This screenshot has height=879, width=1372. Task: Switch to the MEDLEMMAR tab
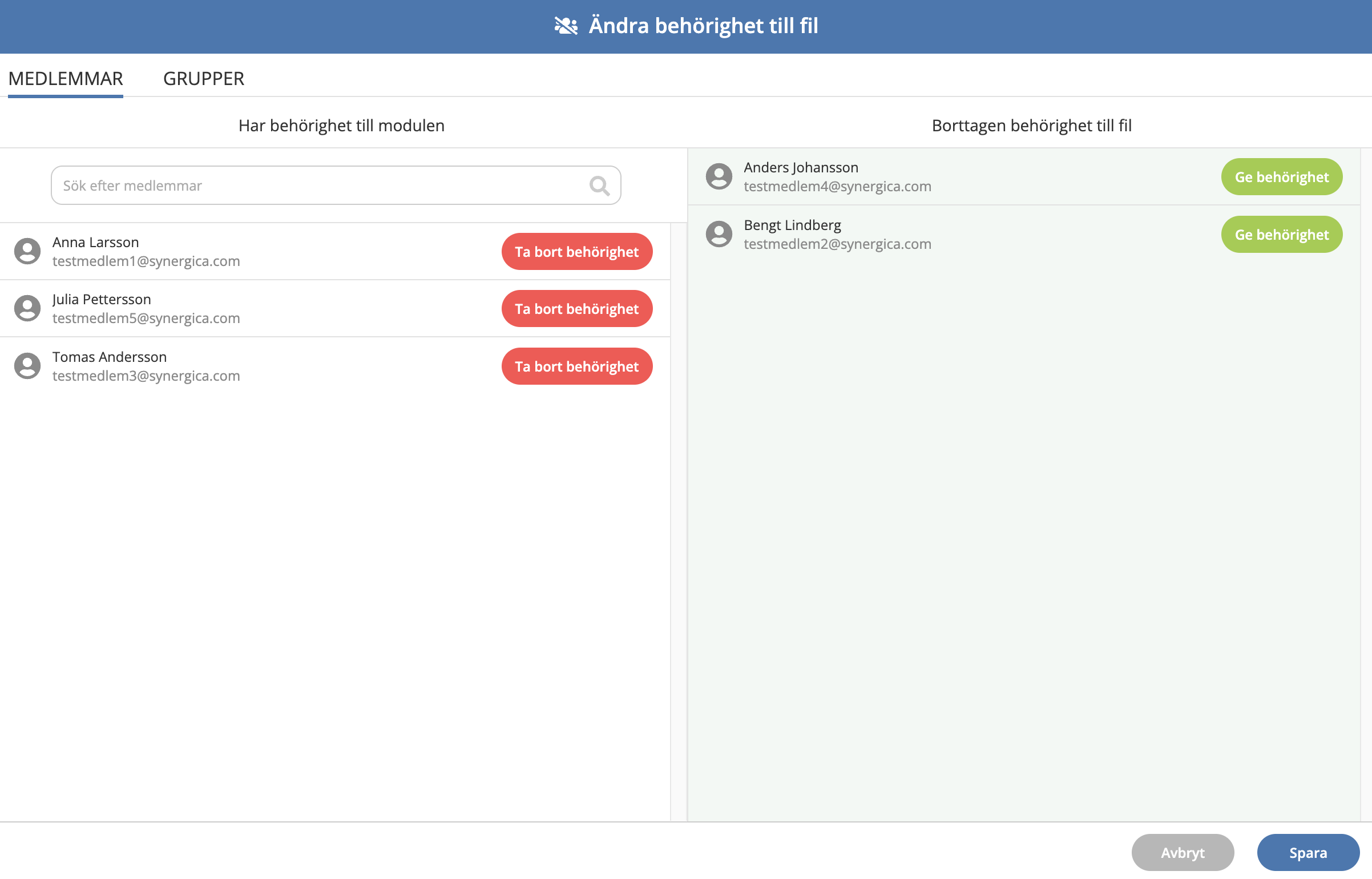coord(66,79)
